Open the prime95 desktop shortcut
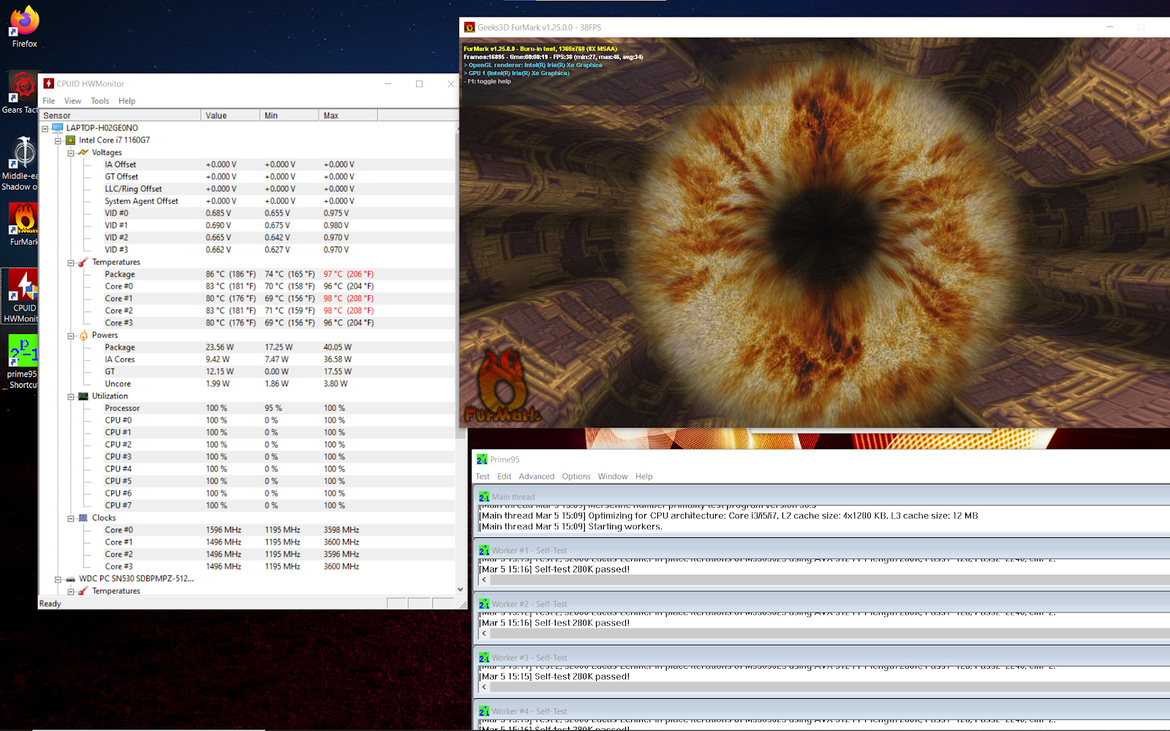 pyautogui.click(x=22, y=361)
